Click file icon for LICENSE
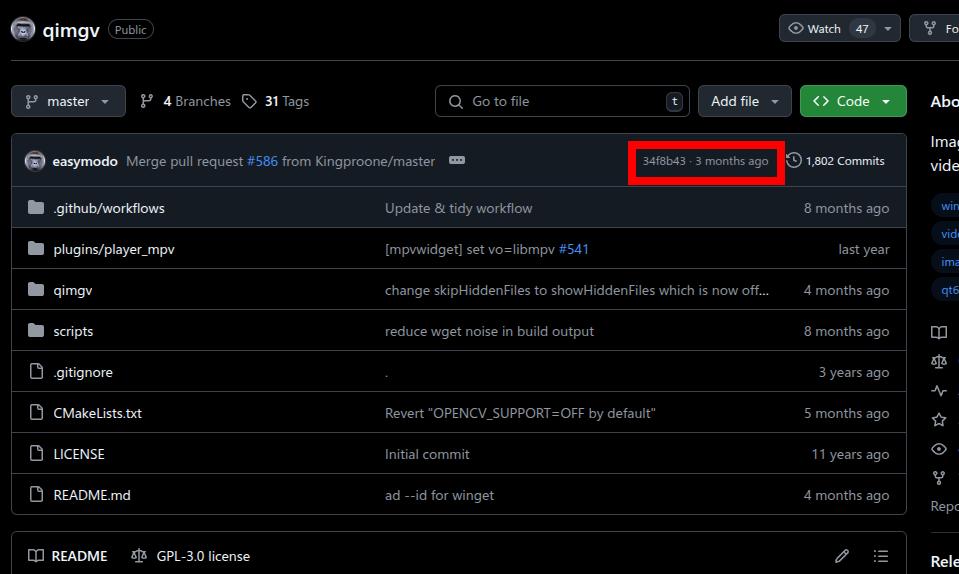Screen dimensions: 959x574 (36, 454)
